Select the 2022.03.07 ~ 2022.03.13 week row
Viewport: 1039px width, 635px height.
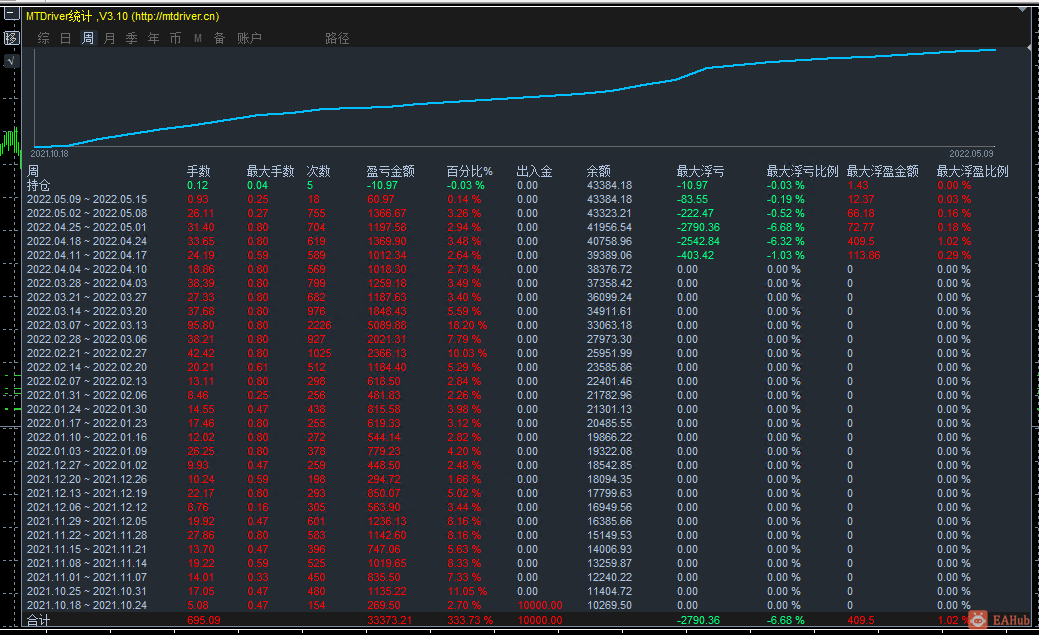coord(86,325)
